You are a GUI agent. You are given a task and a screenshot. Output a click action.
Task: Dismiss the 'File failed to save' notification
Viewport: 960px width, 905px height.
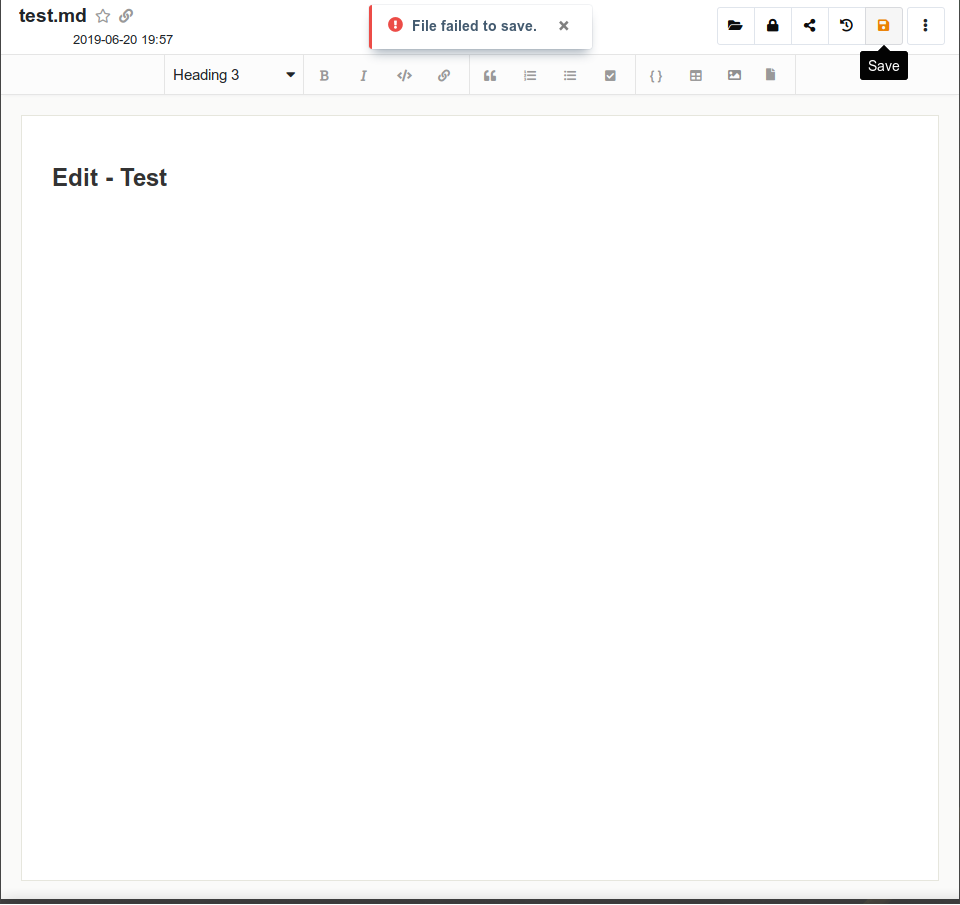tap(564, 26)
